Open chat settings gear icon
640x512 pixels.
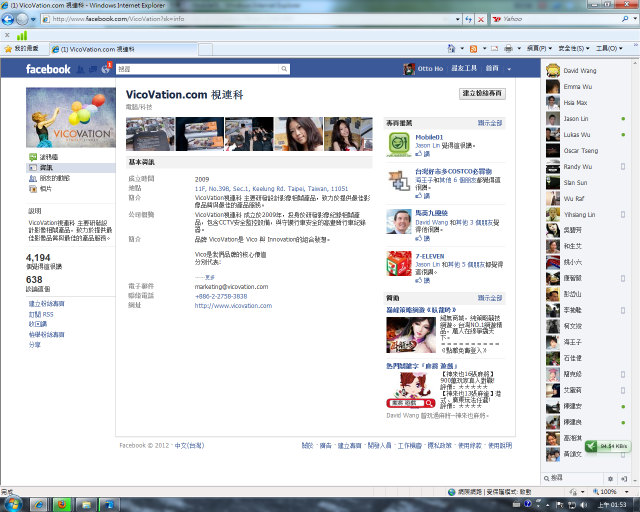coord(610,479)
